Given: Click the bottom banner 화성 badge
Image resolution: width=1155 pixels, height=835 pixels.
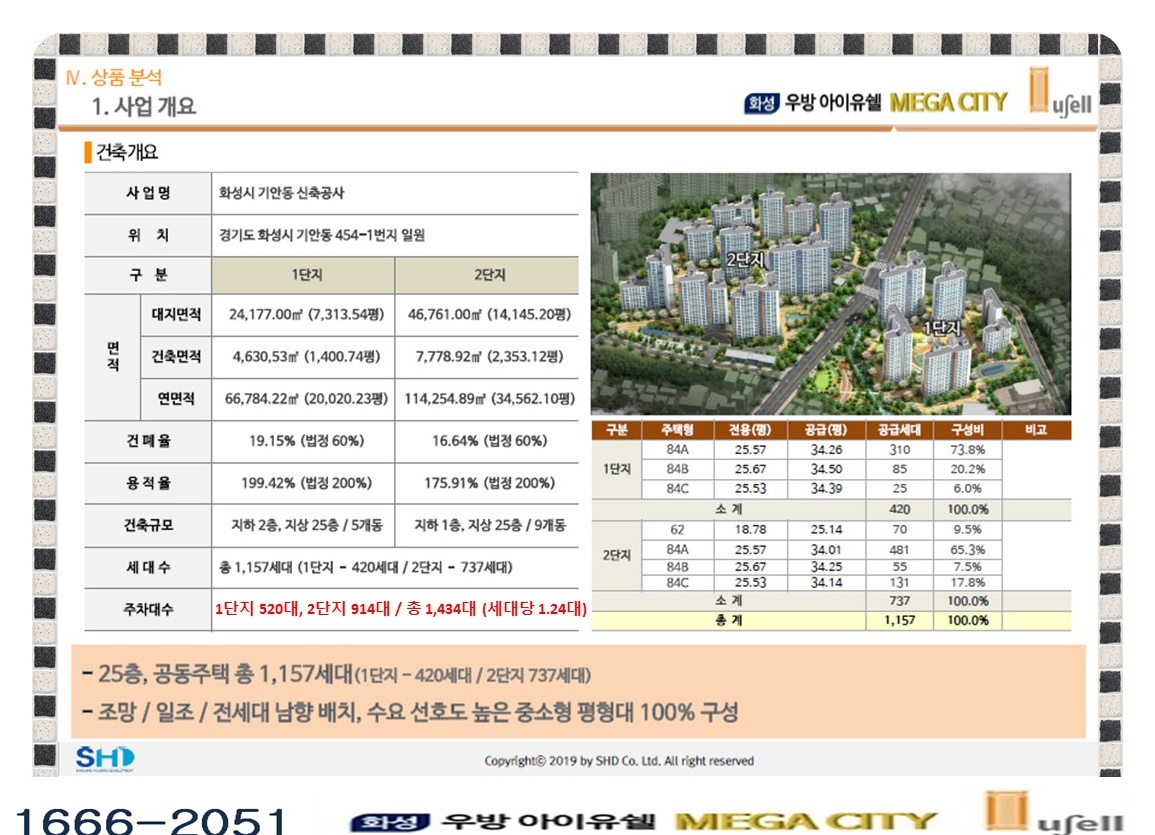Looking at the screenshot, I should 390,822.
